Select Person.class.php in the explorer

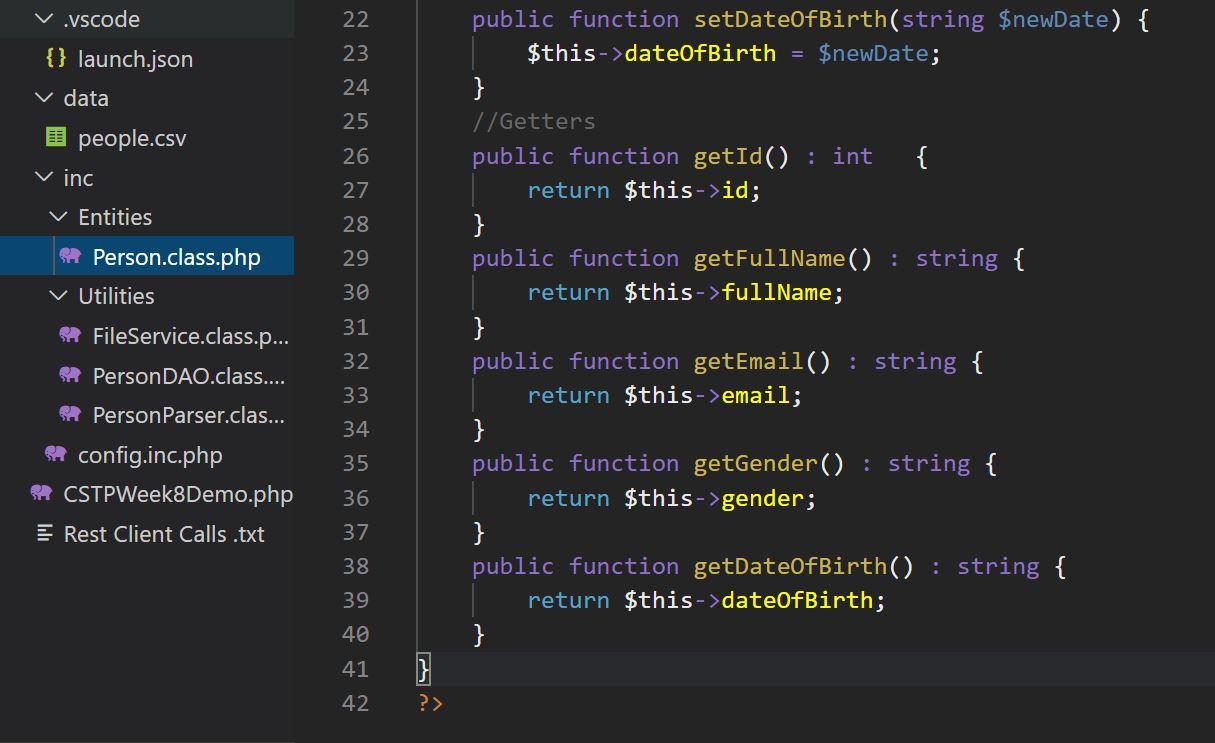(176, 257)
